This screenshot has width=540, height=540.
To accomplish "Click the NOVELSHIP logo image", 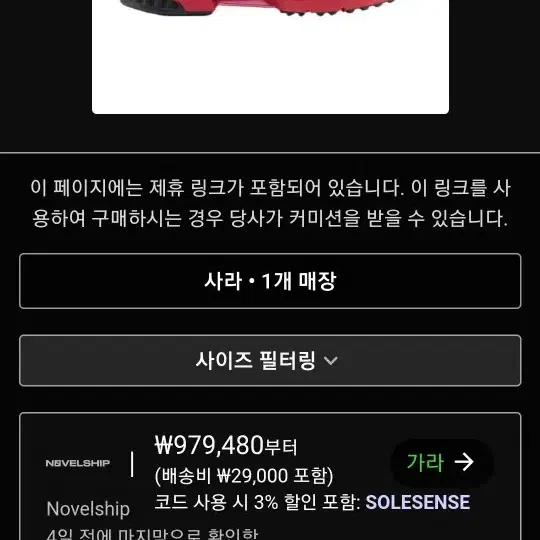I will [78, 463].
